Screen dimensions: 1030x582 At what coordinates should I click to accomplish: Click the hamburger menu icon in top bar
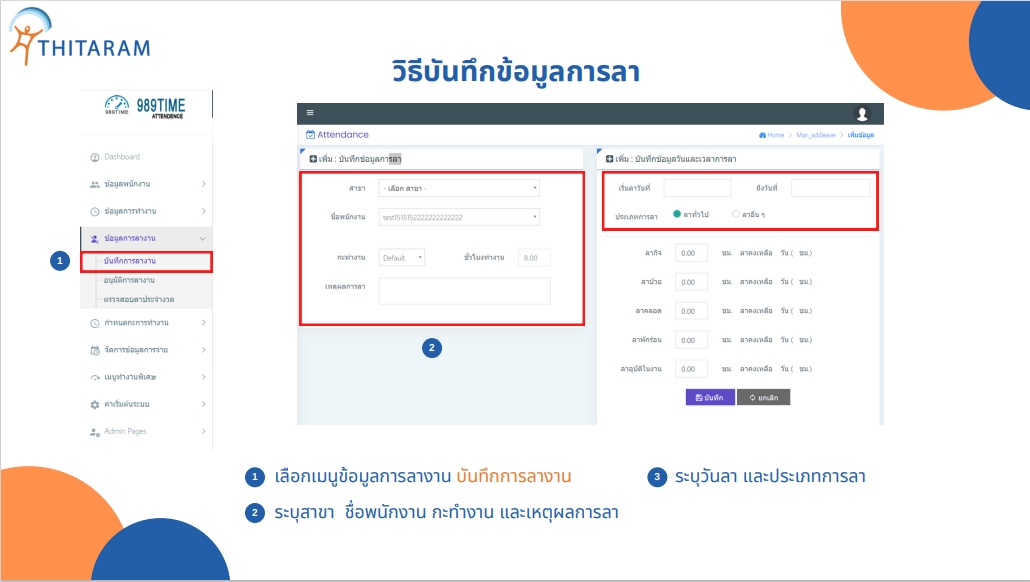[x=310, y=113]
